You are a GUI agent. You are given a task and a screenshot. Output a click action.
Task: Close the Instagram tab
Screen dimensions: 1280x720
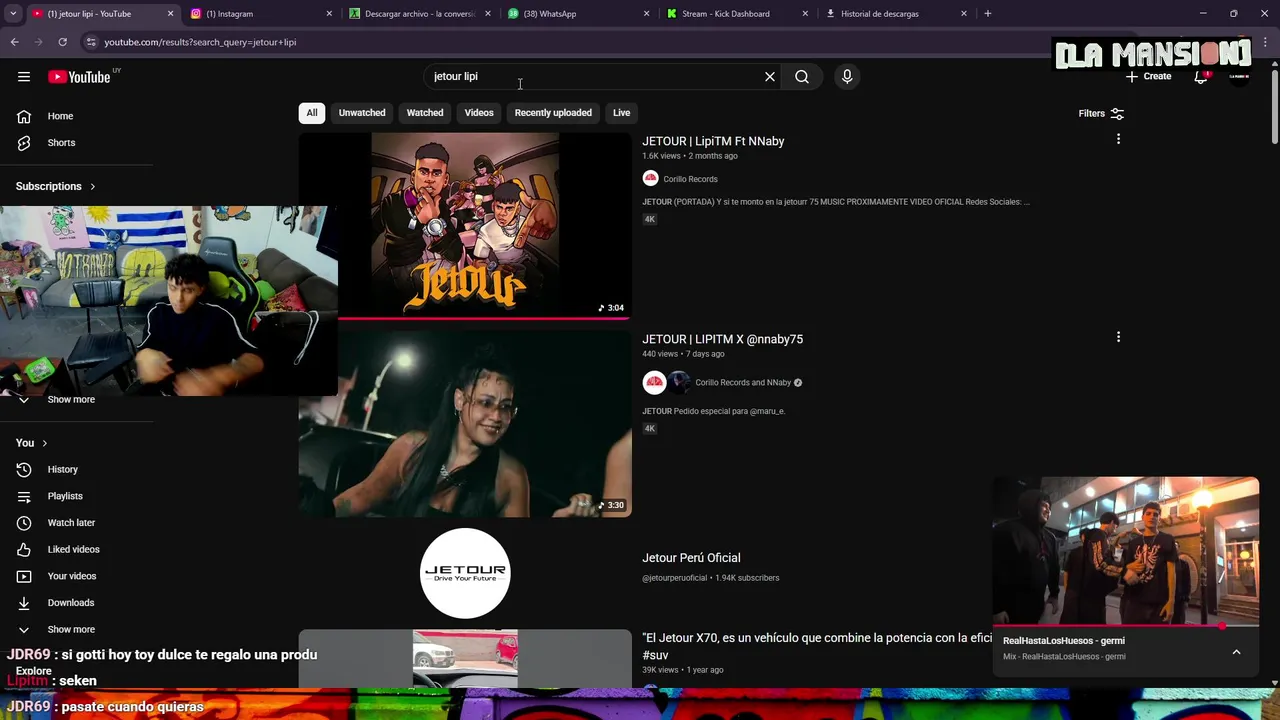click(x=329, y=14)
